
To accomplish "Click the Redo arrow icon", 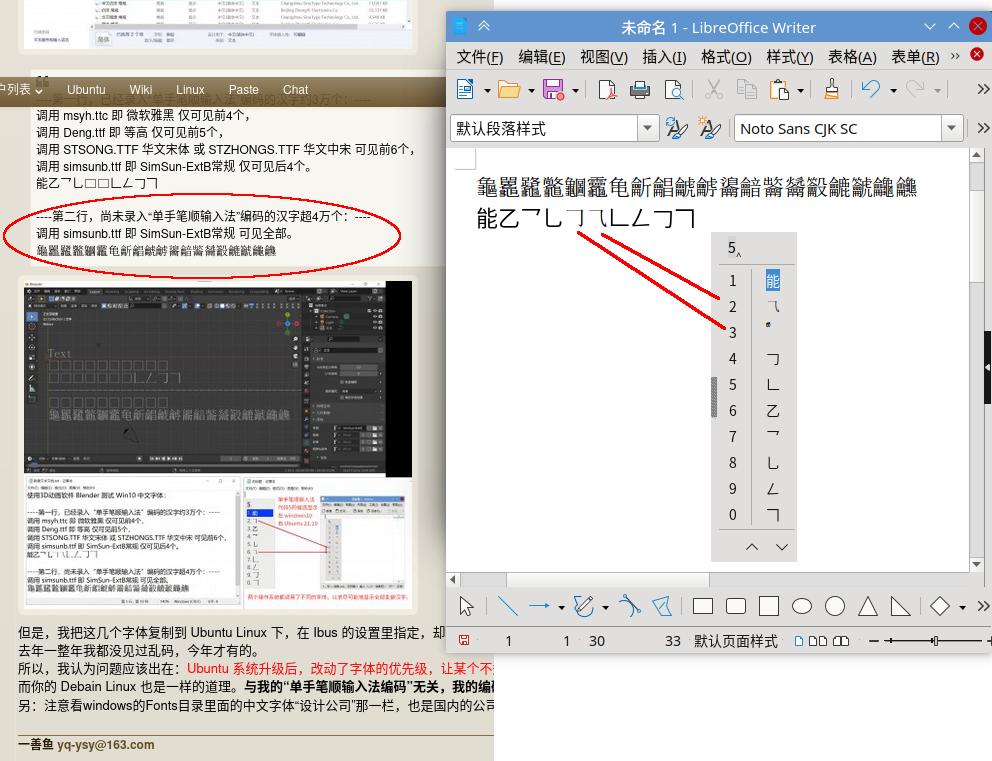I will point(915,89).
